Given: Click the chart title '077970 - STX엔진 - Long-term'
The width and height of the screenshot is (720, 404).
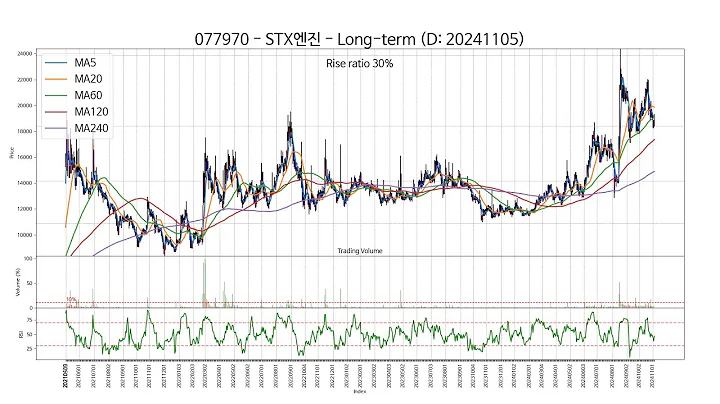Looking at the screenshot, I should [x=305, y=39].
